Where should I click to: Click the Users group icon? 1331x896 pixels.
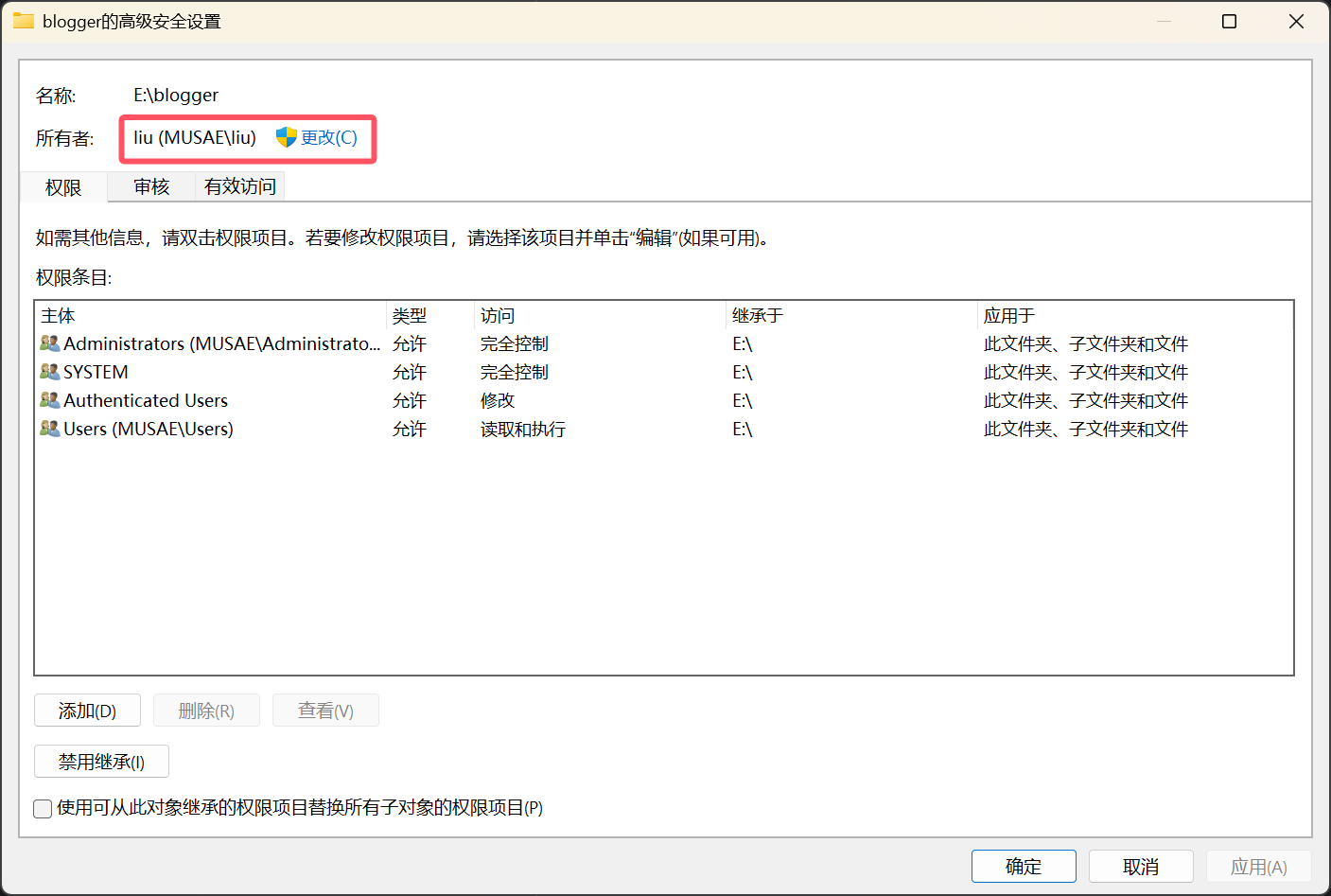coord(49,429)
